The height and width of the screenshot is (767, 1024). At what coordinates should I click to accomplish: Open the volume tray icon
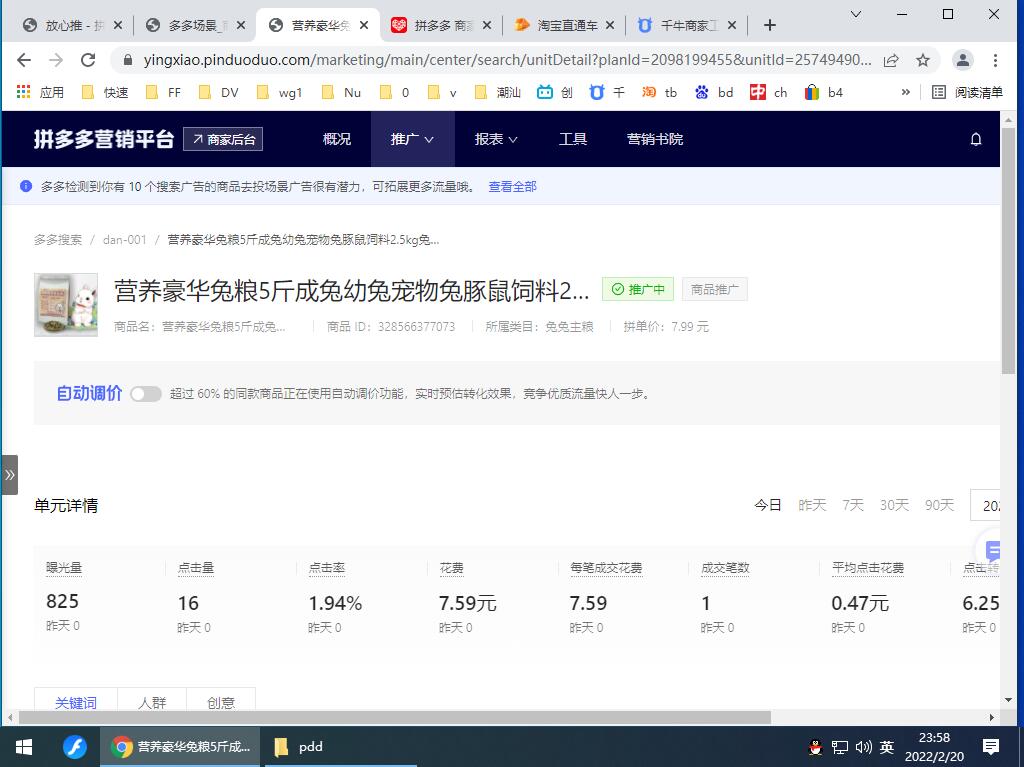click(863, 747)
